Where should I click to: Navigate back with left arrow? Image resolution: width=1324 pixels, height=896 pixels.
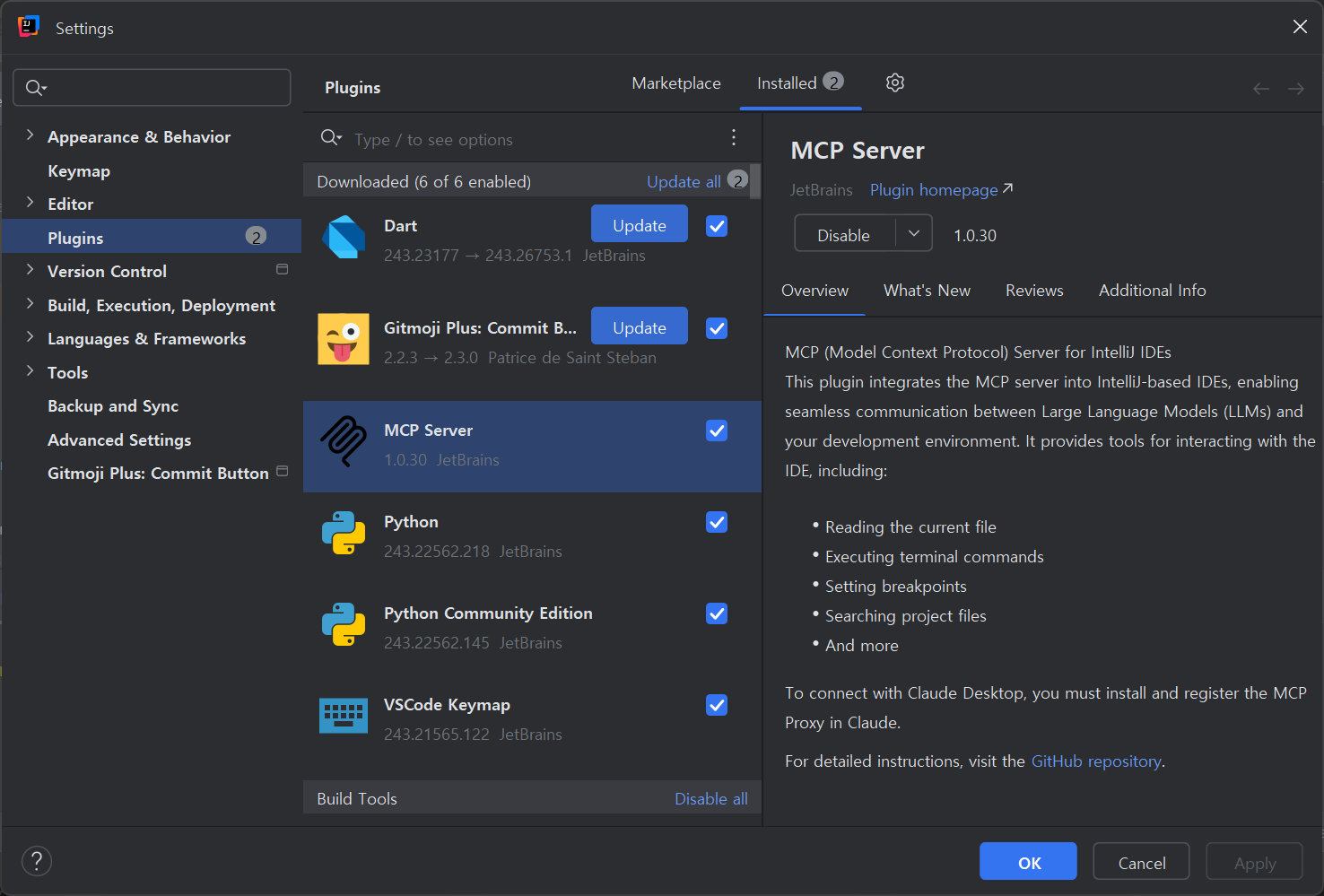click(x=1261, y=88)
